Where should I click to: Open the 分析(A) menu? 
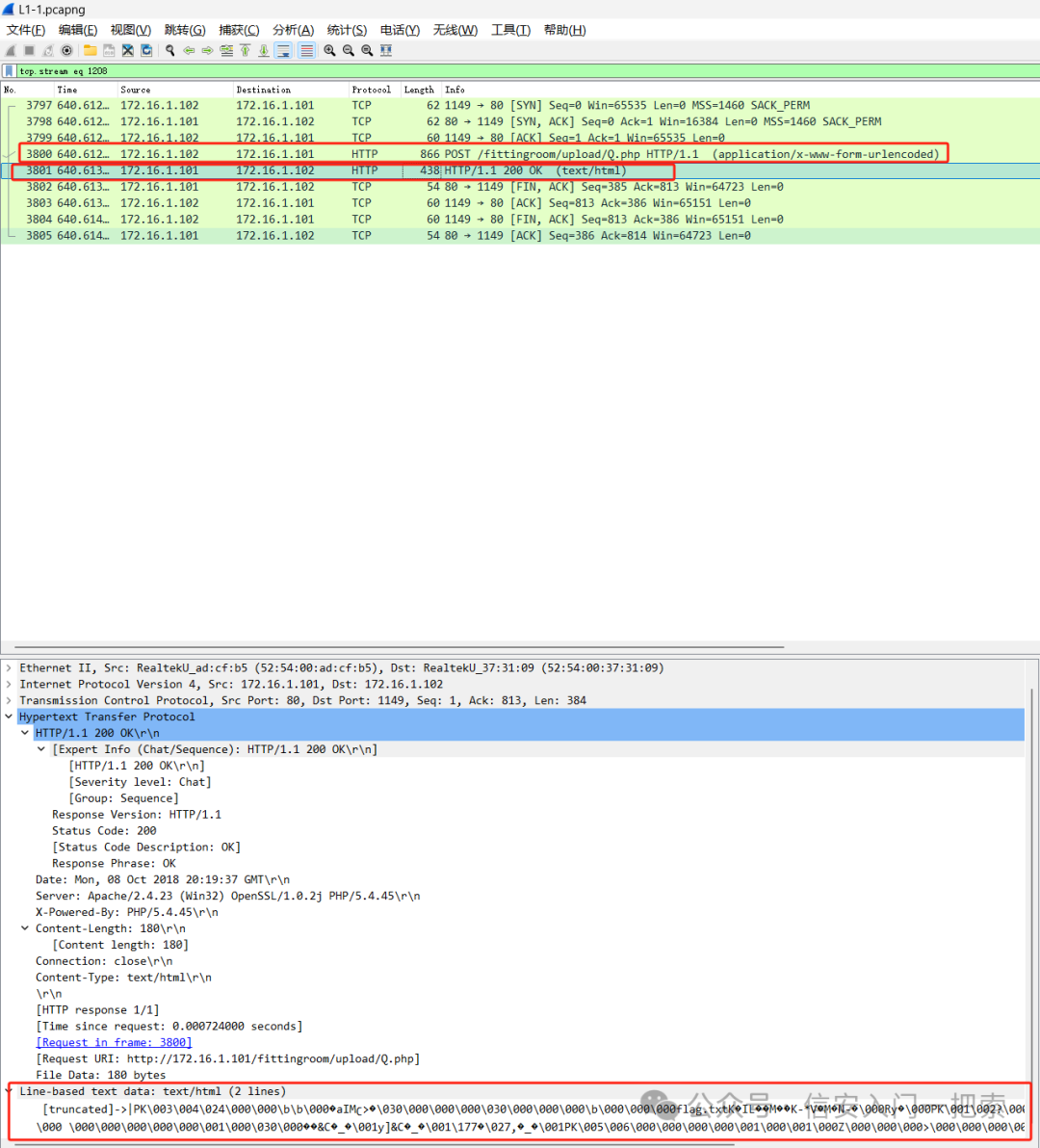(x=293, y=30)
